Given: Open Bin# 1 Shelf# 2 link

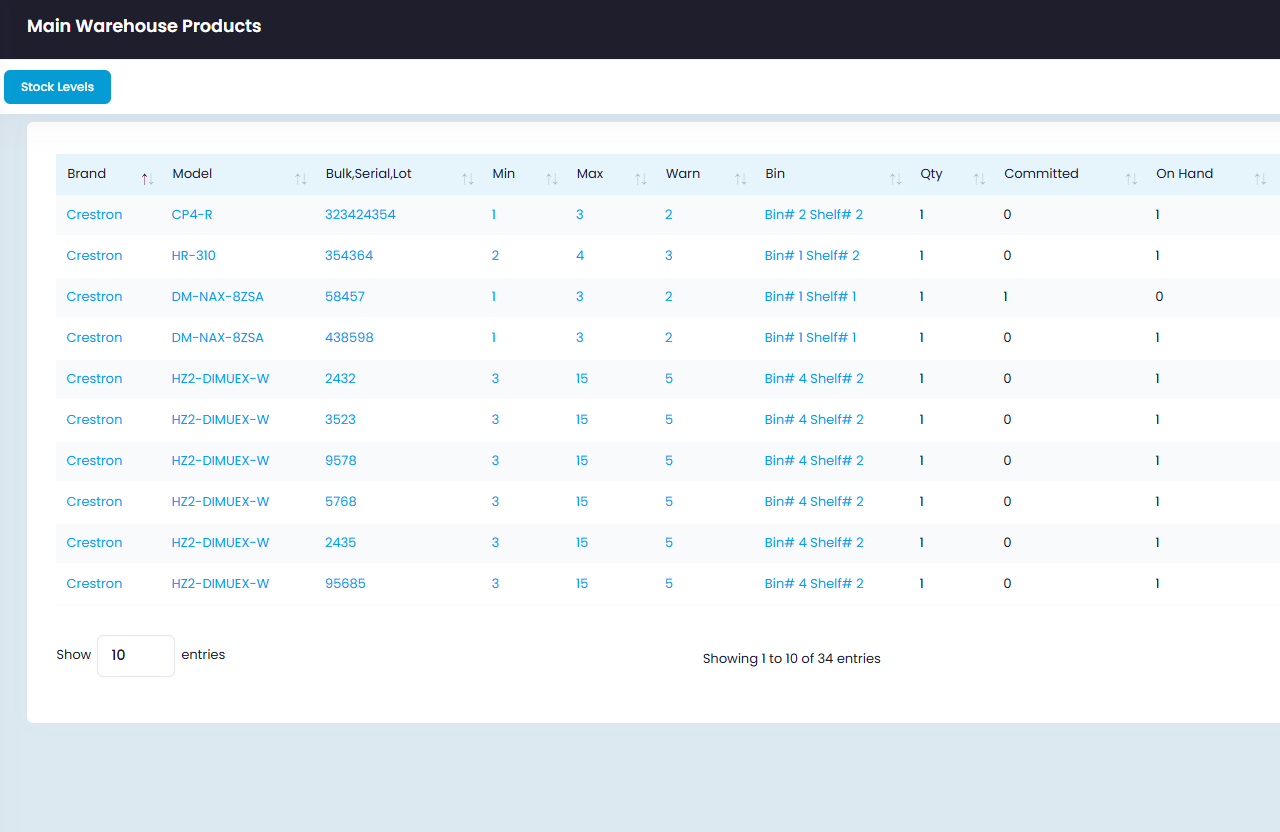Looking at the screenshot, I should click(x=812, y=256).
